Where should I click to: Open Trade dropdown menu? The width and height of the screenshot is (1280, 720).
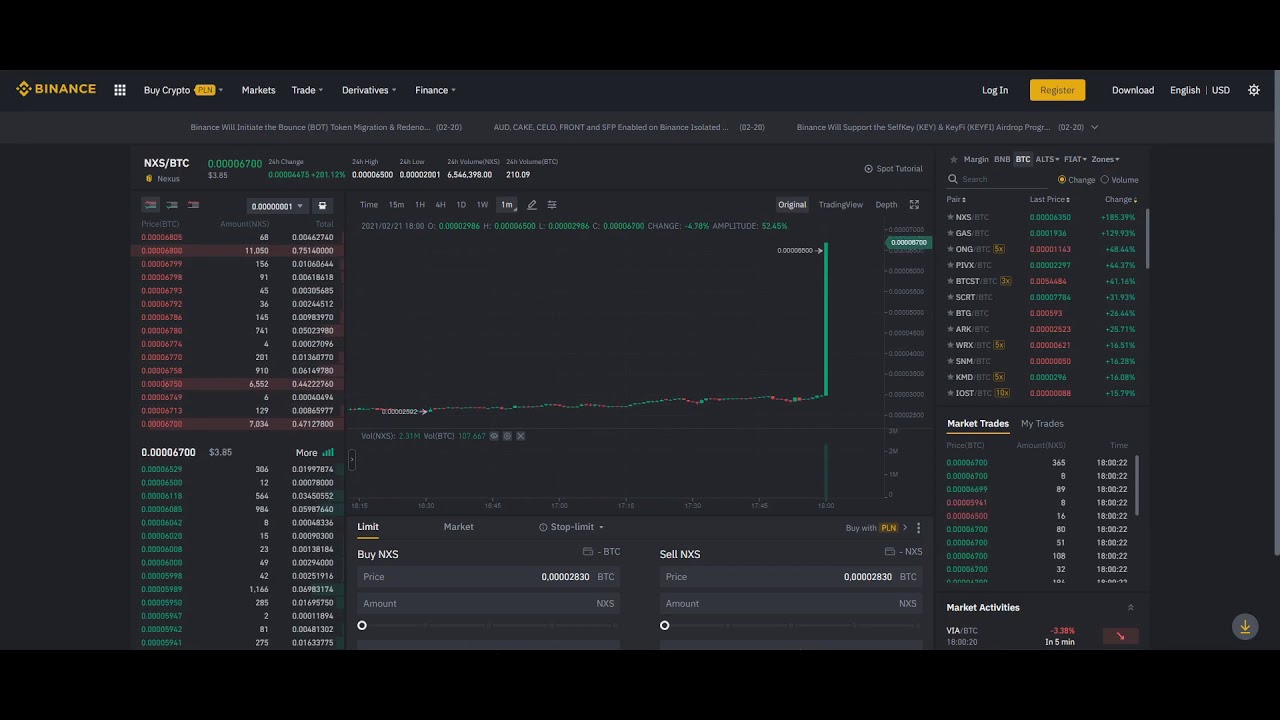307,90
